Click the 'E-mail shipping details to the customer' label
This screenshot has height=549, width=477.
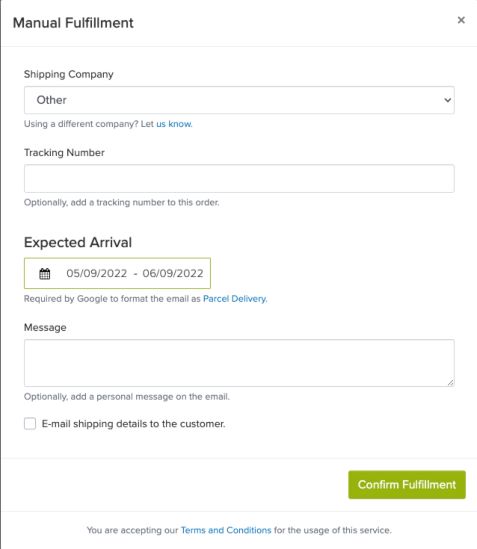[133, 424]
